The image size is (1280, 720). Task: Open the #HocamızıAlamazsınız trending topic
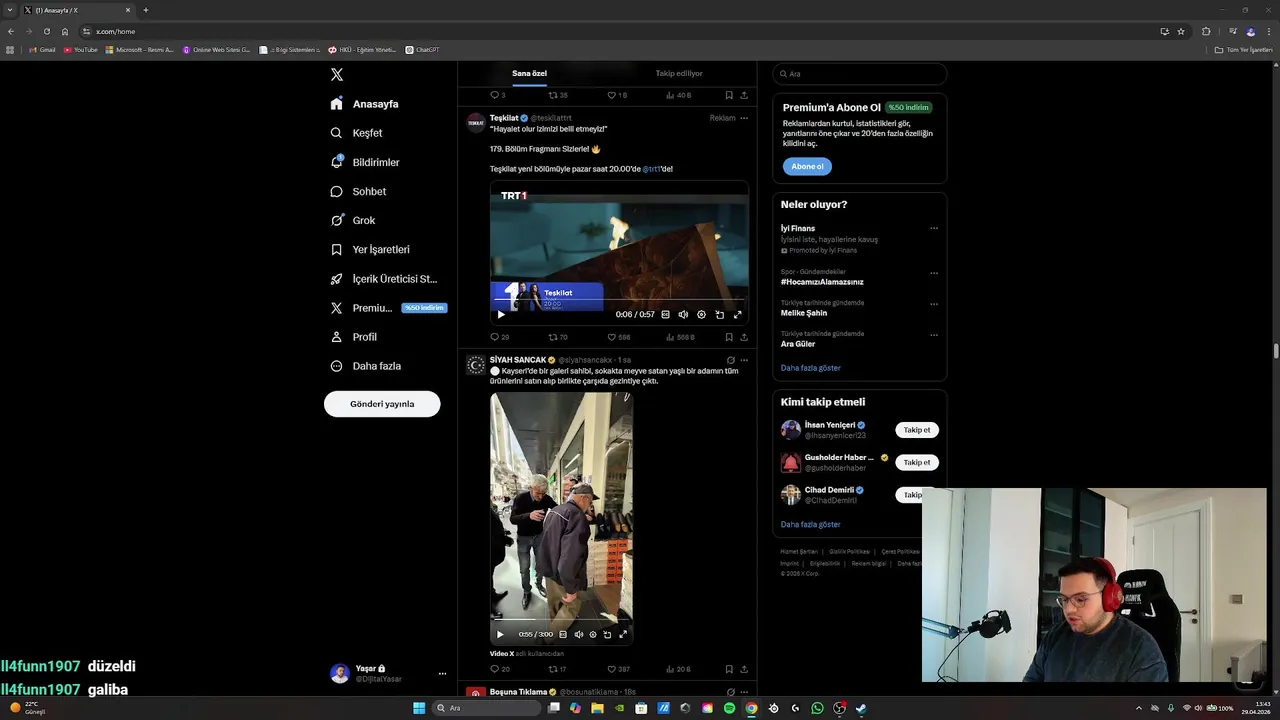point(822,282)
